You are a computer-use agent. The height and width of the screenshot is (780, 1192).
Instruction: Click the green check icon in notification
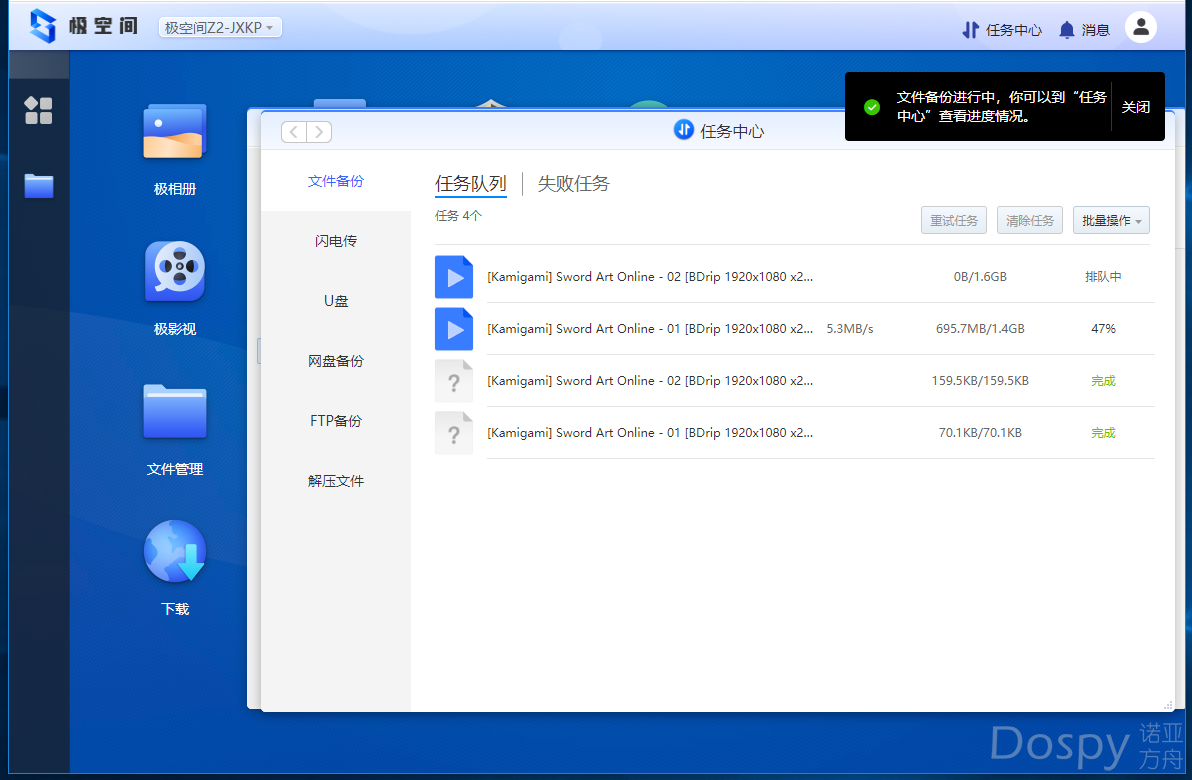[872, 107]
